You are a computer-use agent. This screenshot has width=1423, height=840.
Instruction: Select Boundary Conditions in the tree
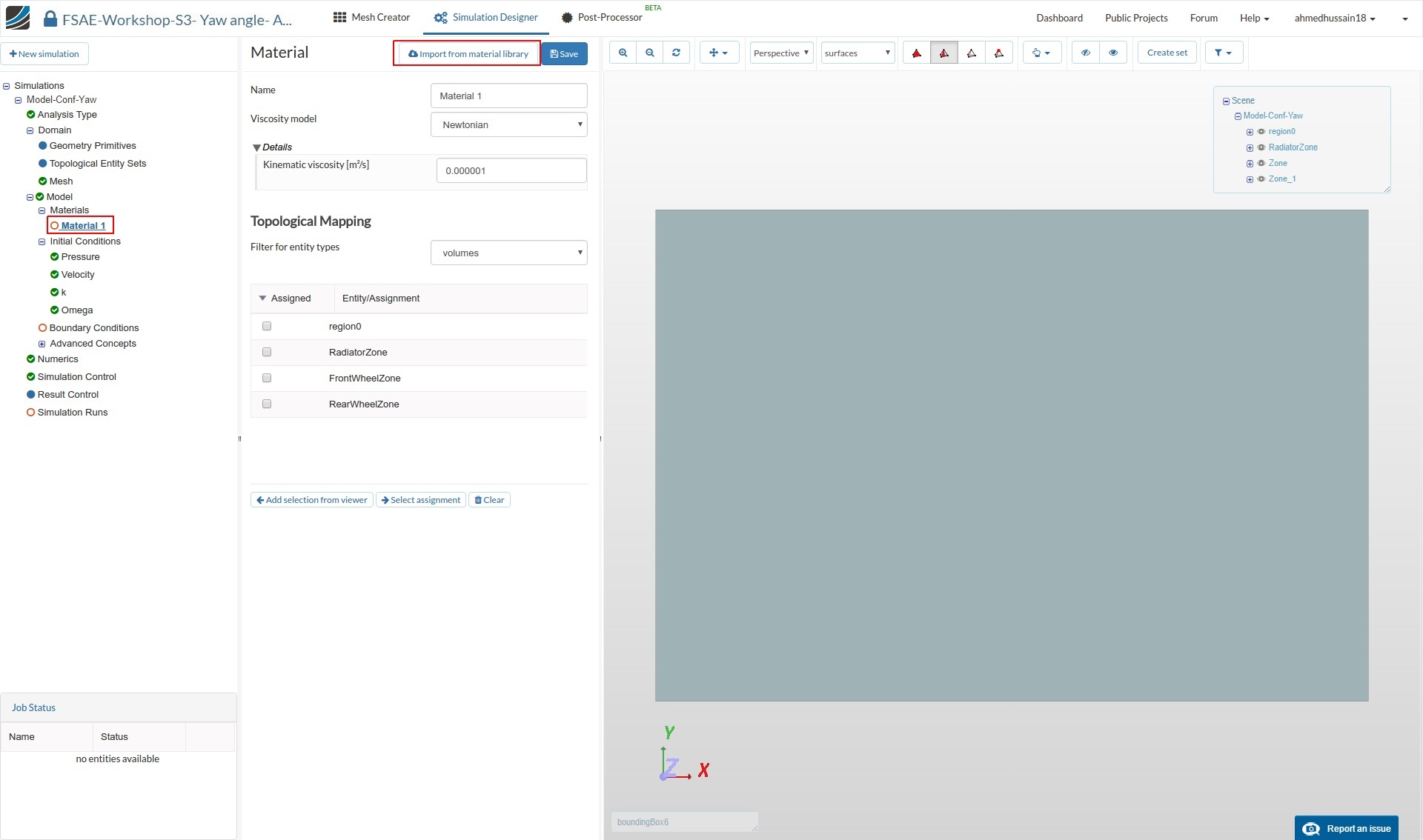(93, 327)
